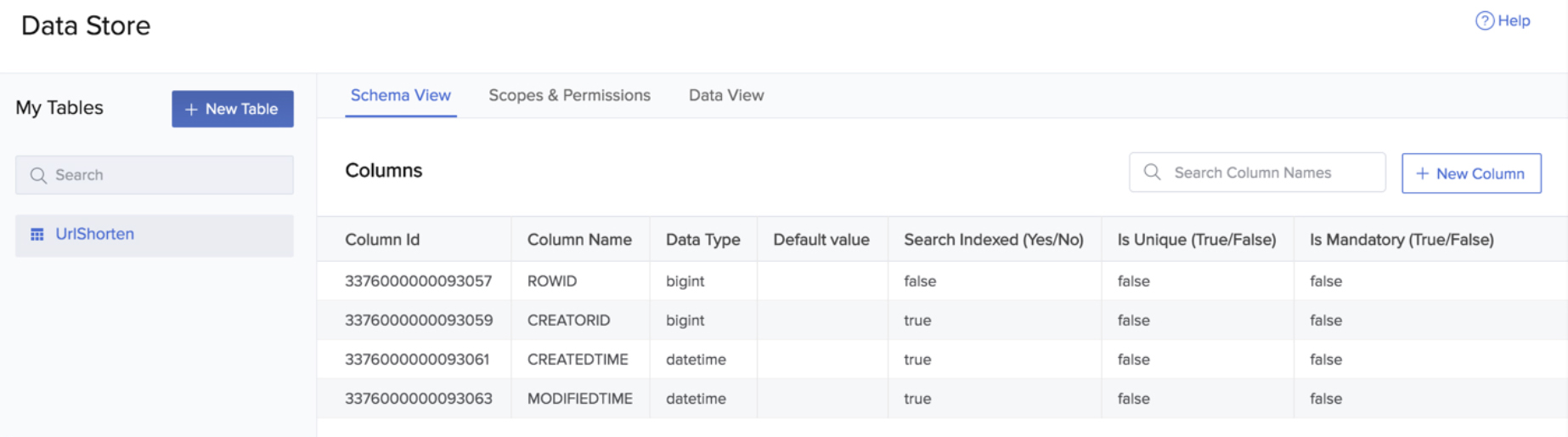Select the ROWID column row
The height and width of the screenshot is (437, 1568).
click(x=552, y=281)
